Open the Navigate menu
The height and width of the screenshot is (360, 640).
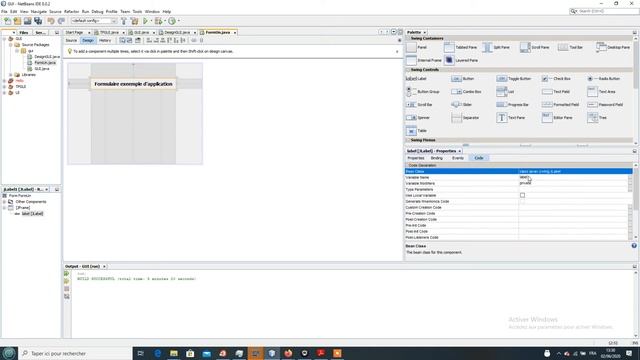(39, 11)
